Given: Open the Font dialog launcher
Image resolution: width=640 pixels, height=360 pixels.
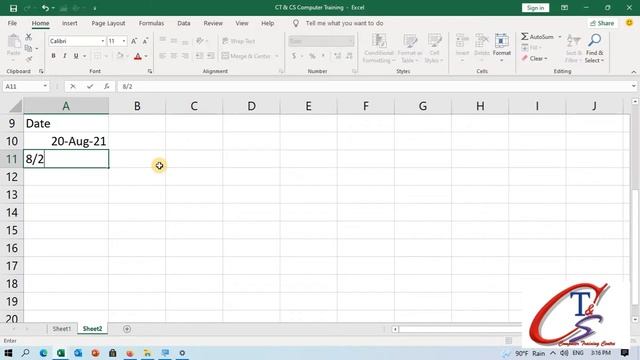Looking at the screenshot, I should click(x=150, y=71).
